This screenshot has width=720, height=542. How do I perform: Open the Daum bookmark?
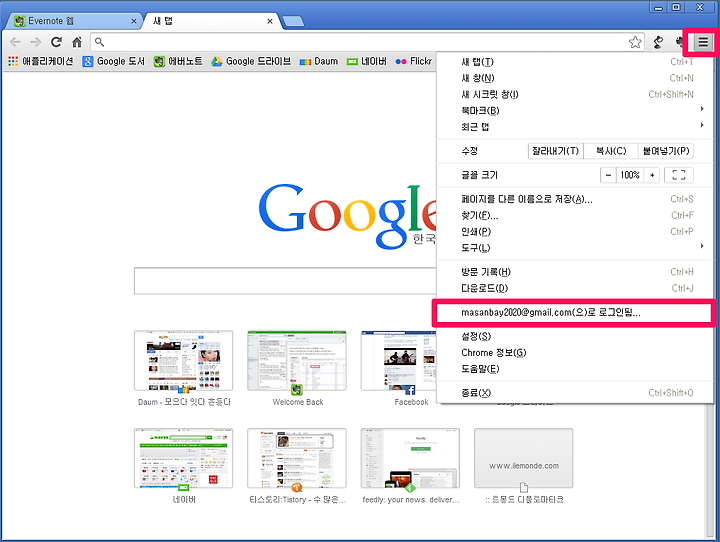pos(319,61)
